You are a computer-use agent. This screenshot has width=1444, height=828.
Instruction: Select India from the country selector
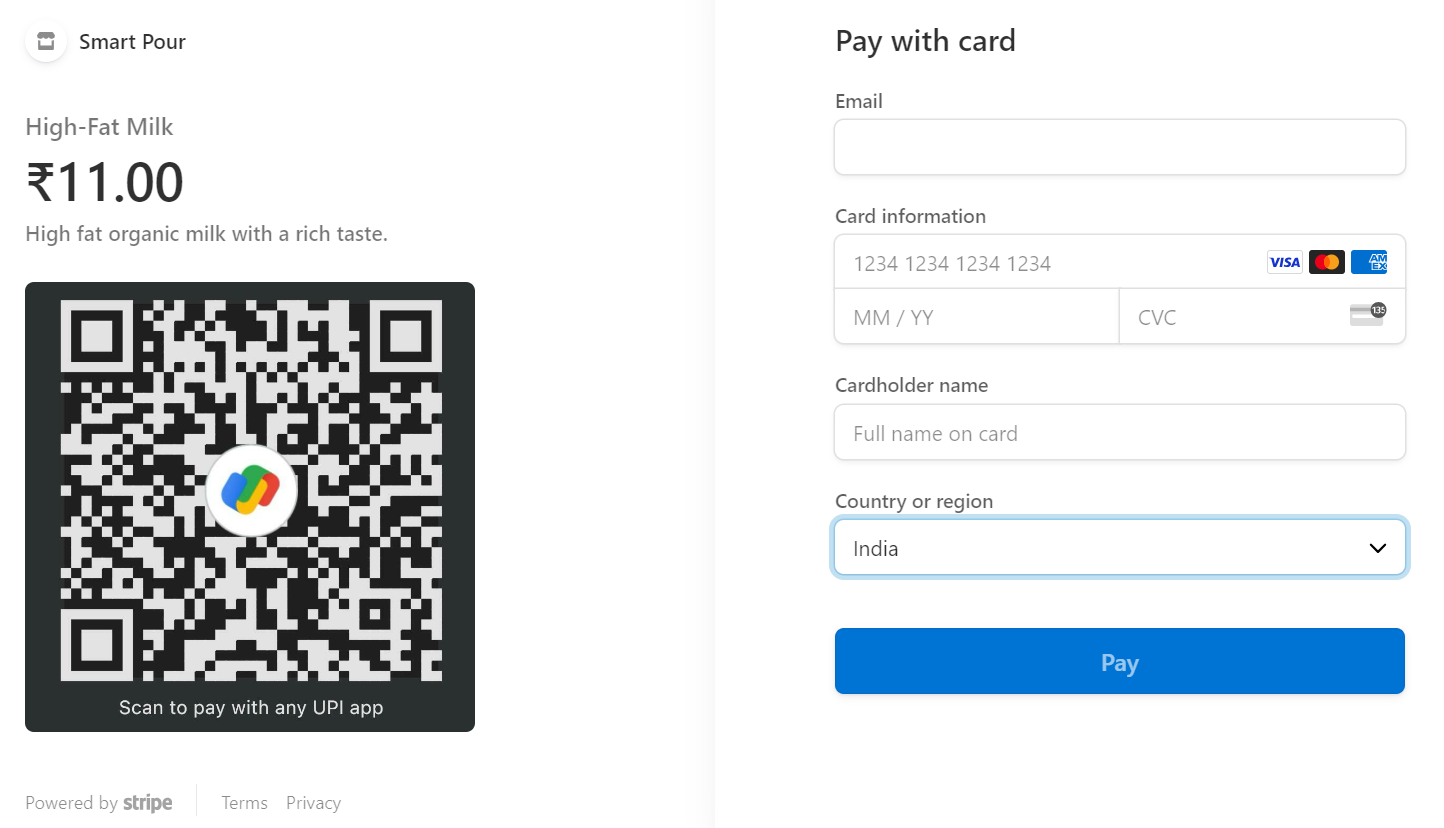(x=1120, y=547)
